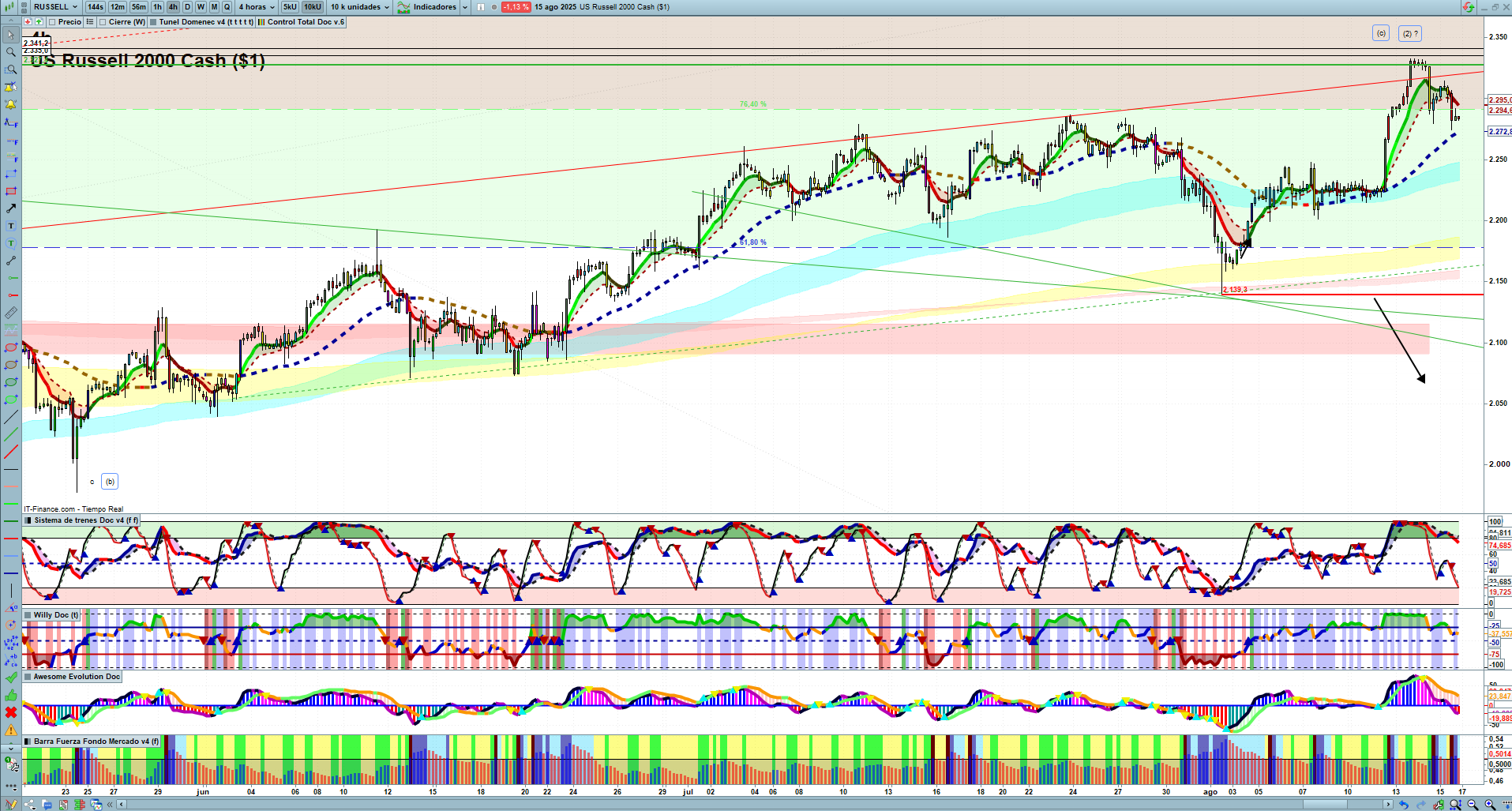The image size is (1512, 811).
Task: Choose the blue rectangle drawing tool
Action: 11,174
